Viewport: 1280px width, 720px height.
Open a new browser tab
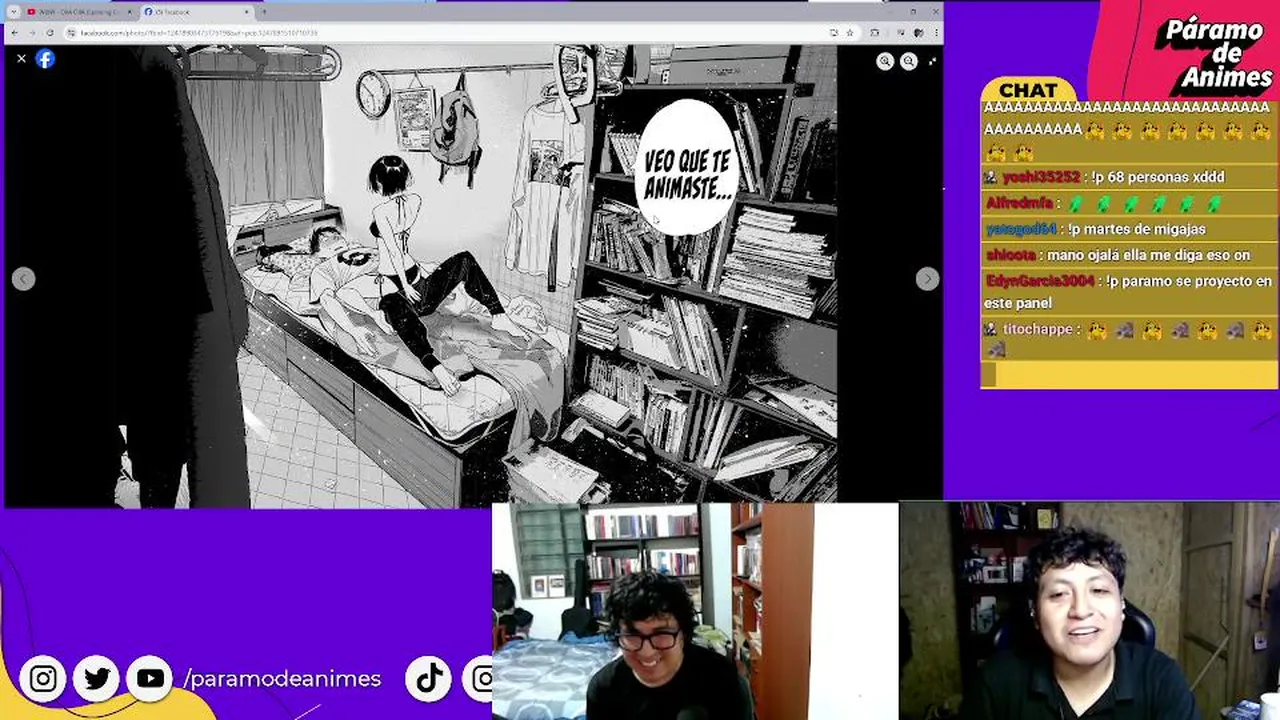(x=262, y=11)
